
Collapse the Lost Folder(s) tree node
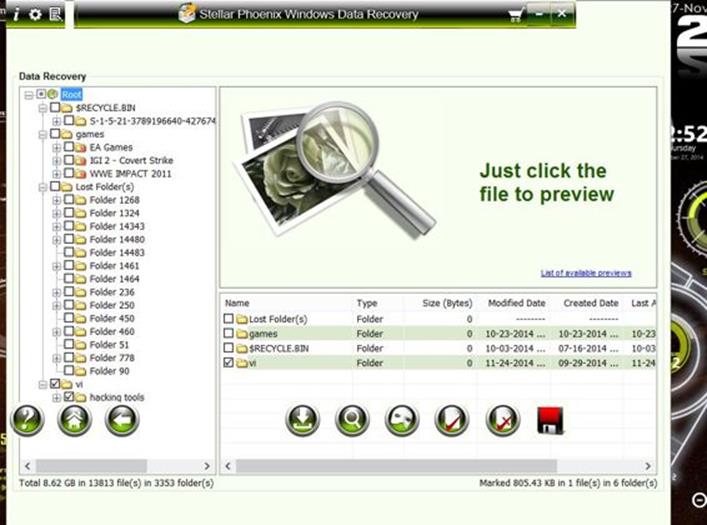coord(43,187)
